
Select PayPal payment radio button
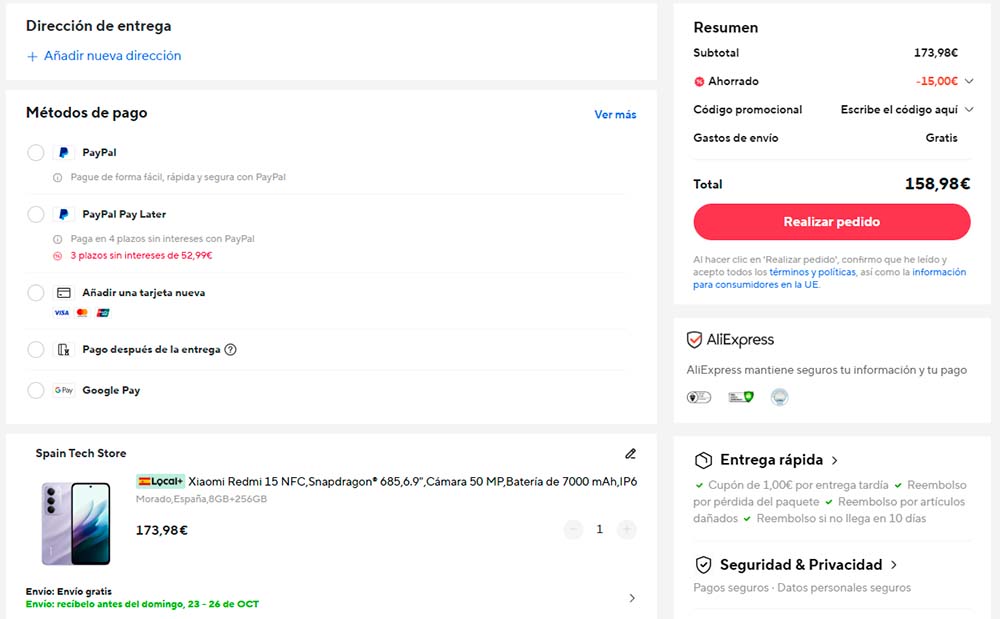click(36, 153)
